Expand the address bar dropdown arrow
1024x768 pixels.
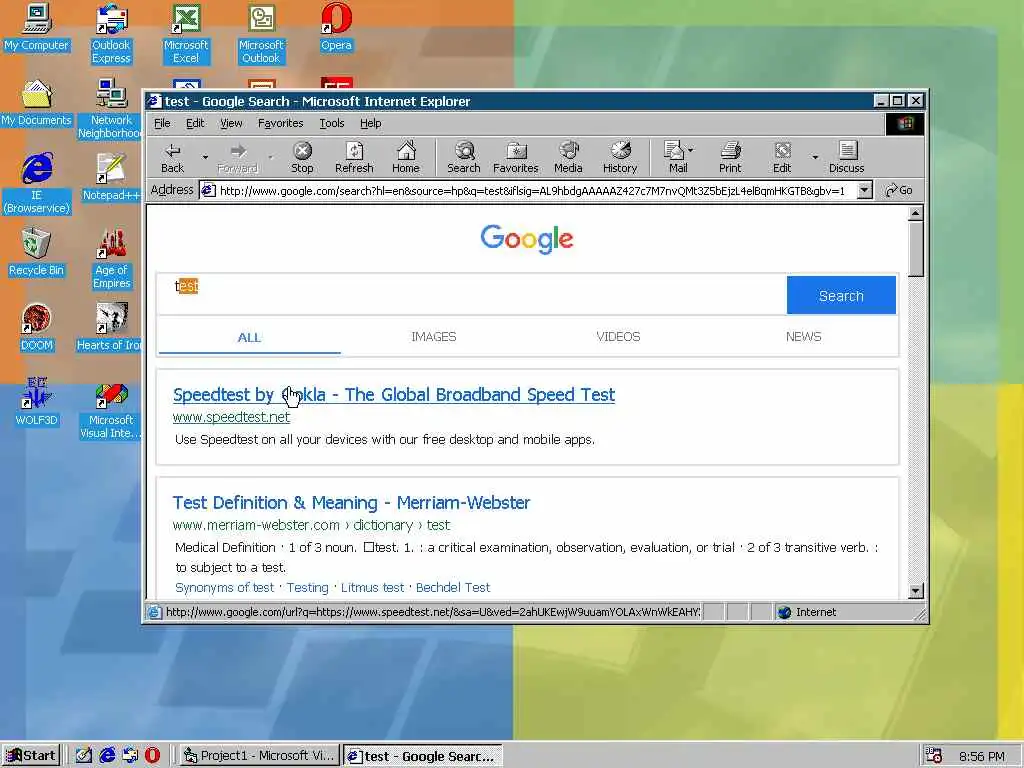click(x=864, y=191)
